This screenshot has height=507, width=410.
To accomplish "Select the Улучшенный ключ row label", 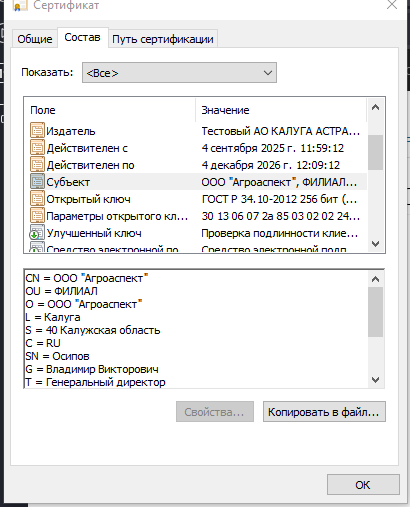I will (x=94, y=233).
